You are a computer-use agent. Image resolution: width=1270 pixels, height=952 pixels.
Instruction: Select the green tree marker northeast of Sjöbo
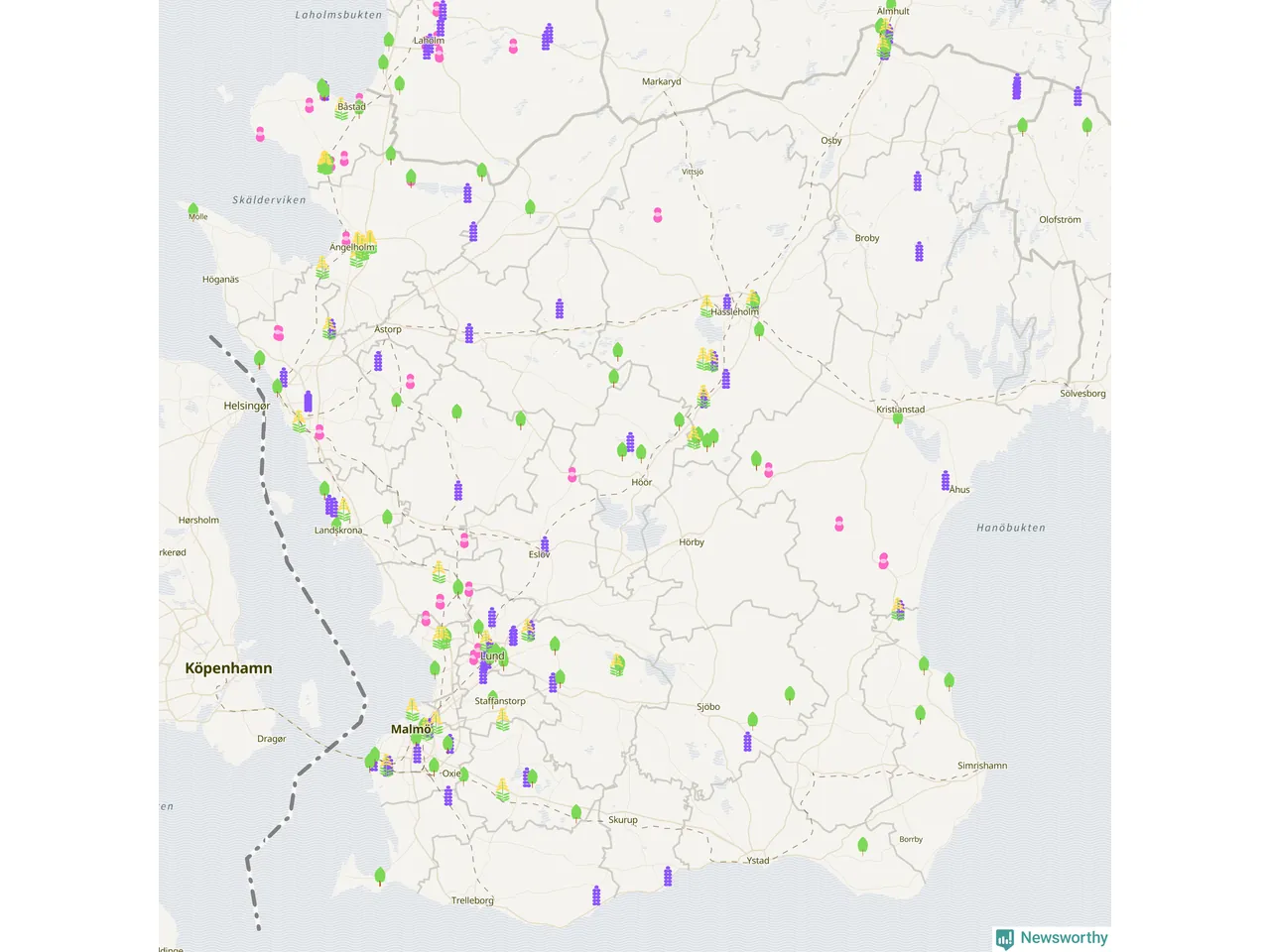790,695
